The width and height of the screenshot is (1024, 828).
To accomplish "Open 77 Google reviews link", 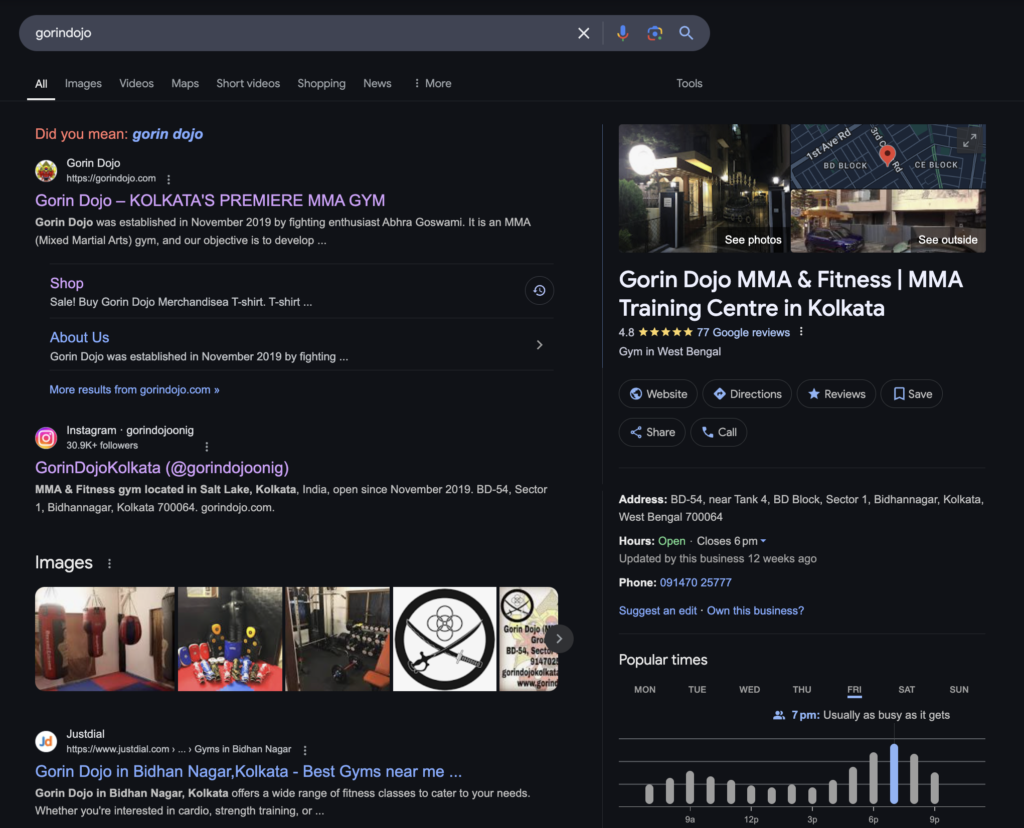I will point(743,332).
